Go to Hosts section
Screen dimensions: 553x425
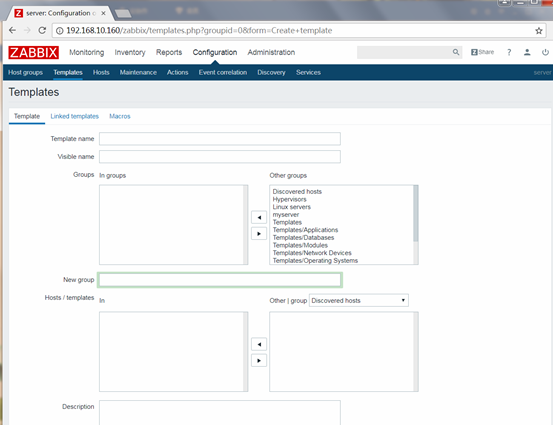point(101,72)
